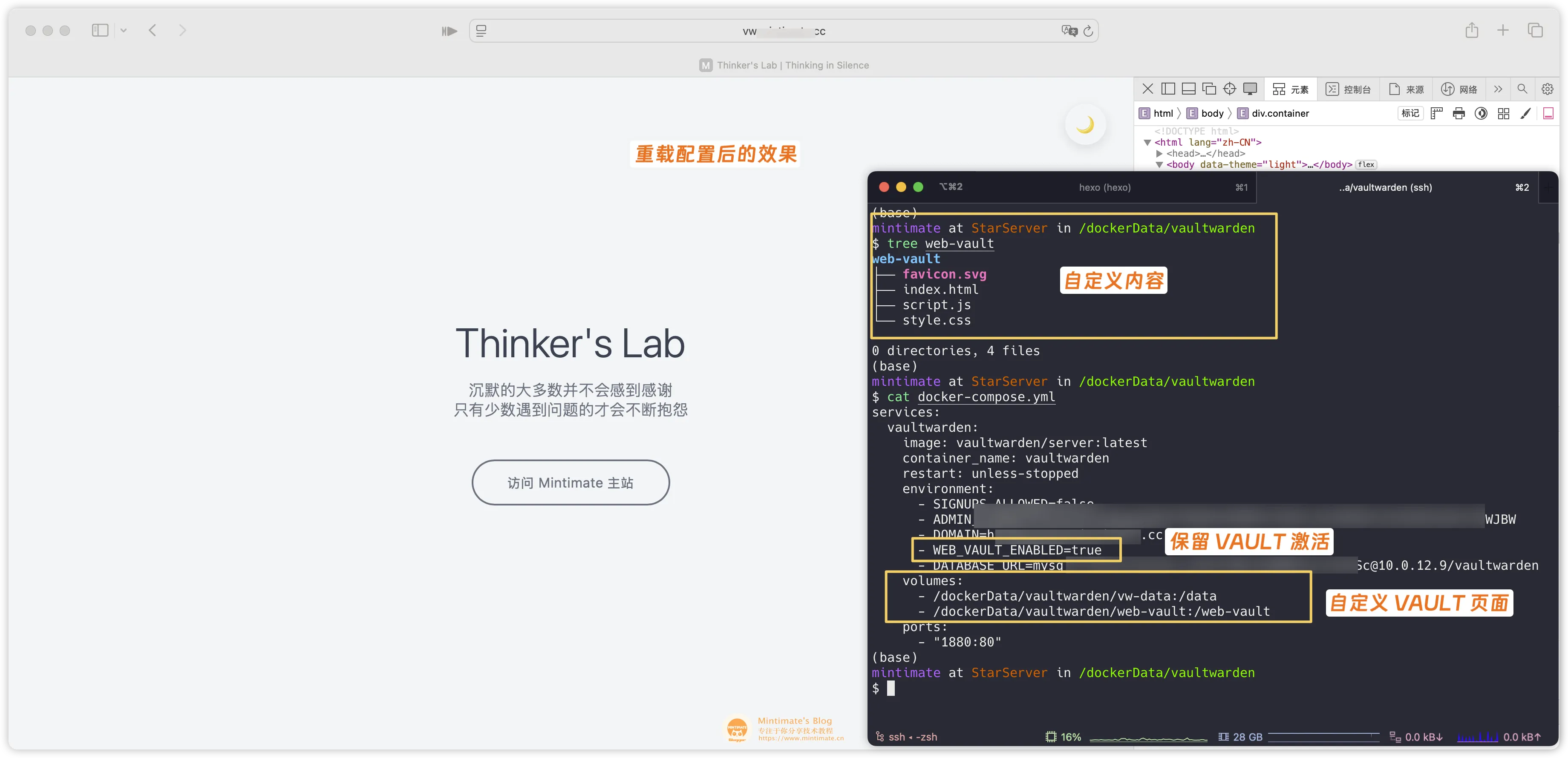
Task: Go forward in Safari history
Action: point(182,30)
